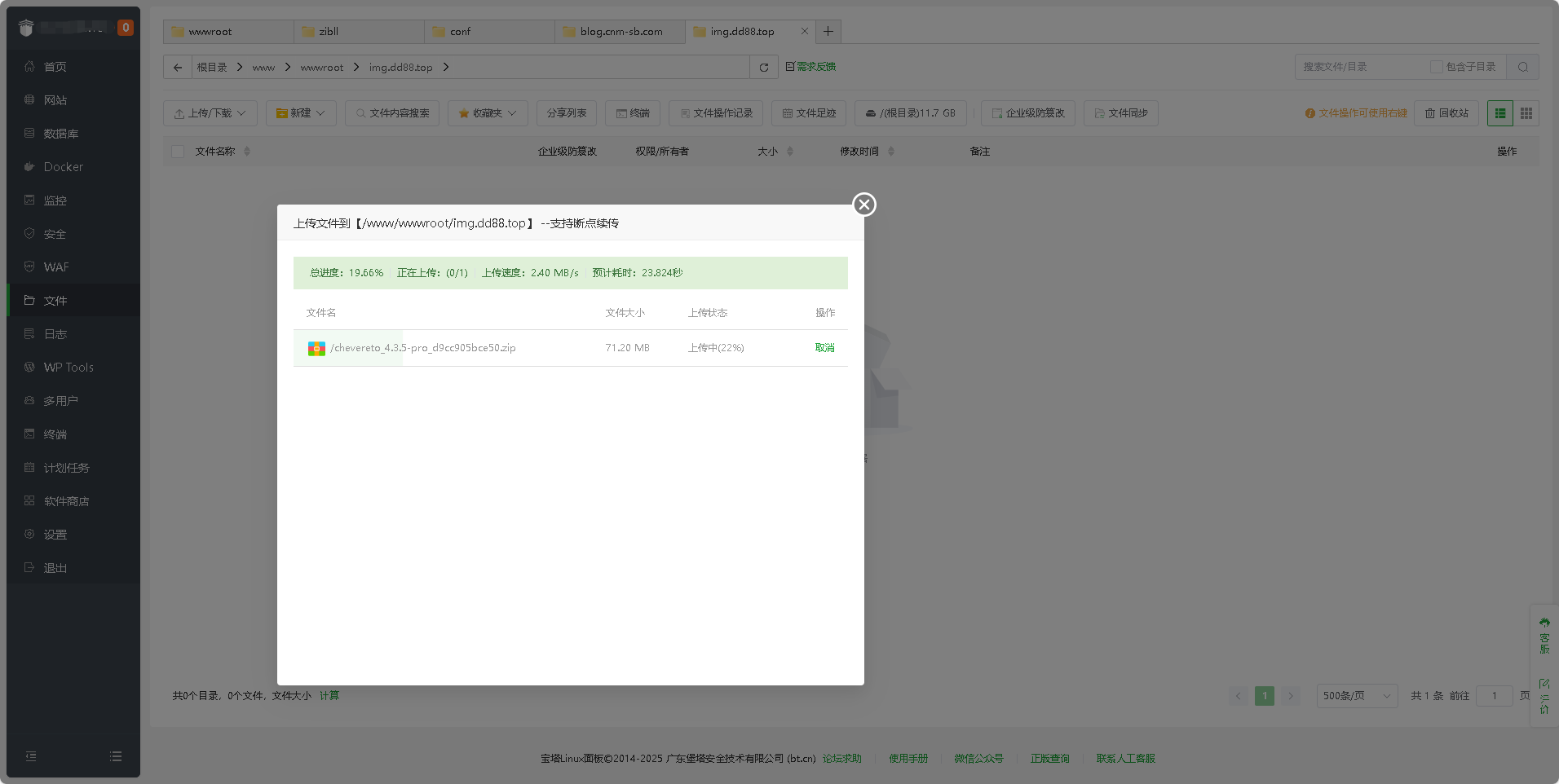This screenshot has height=784, width=1559.
Task: Check the select-all files checkbox
Action: point(178,152)
